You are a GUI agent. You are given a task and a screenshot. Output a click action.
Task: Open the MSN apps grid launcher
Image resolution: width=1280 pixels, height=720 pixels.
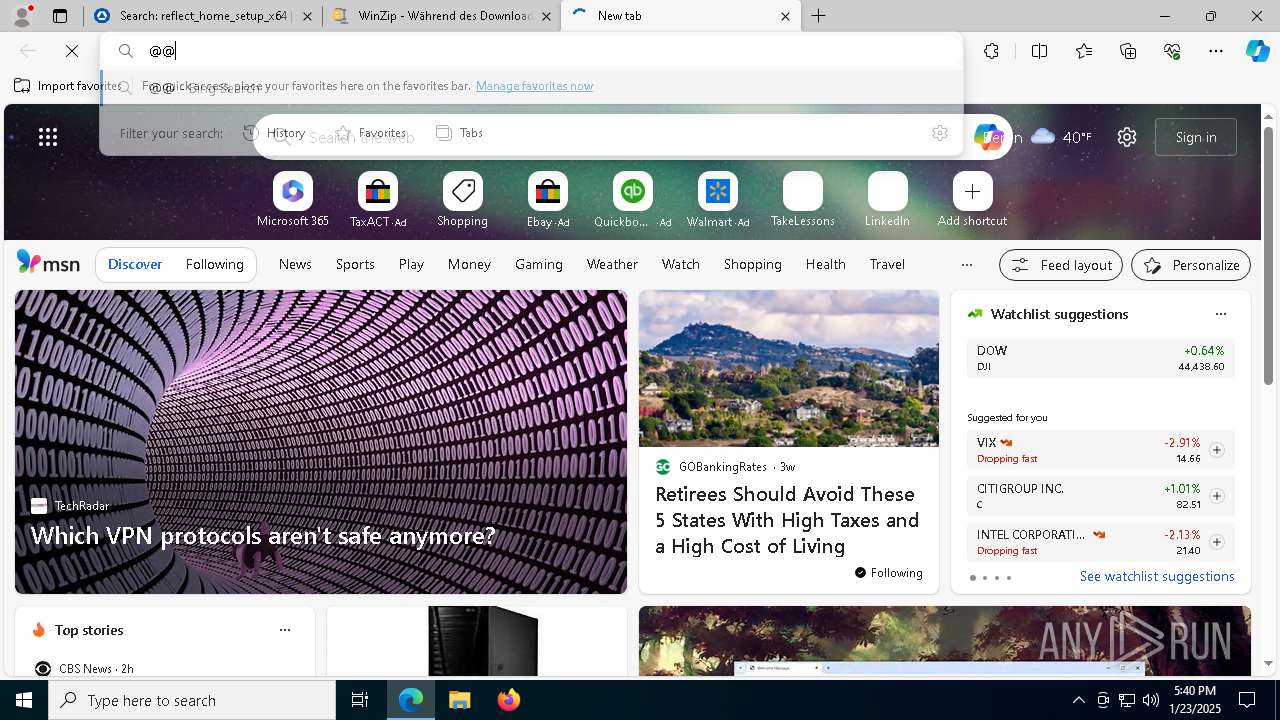tap(48, 137)
